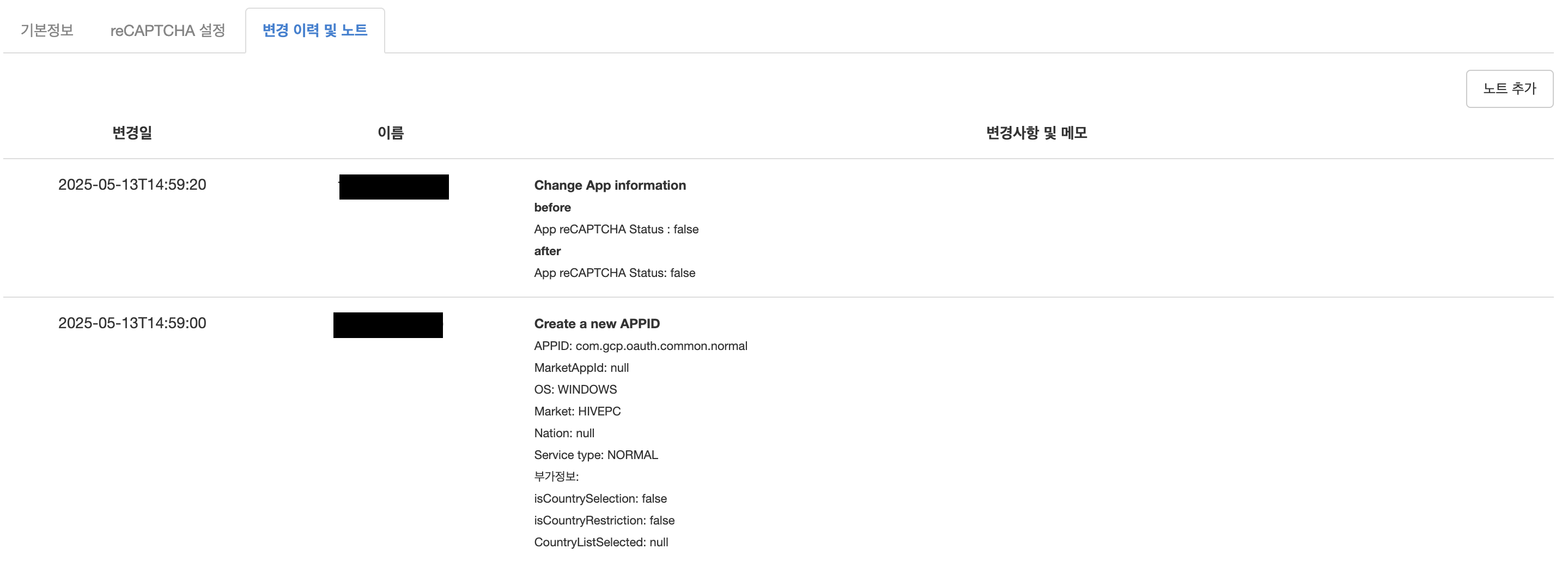1568x579 pixels.
Task: Select the timestamp 2025-05-13T14:59:20
Action: click(x=132, y=184)
